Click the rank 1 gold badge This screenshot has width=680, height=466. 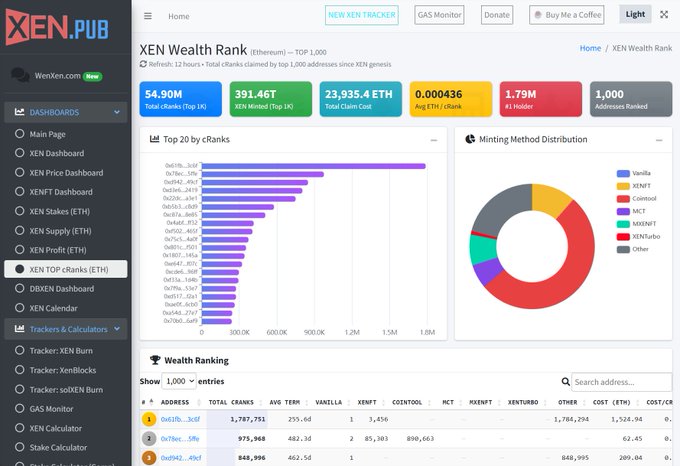click(x=149, y=419)
